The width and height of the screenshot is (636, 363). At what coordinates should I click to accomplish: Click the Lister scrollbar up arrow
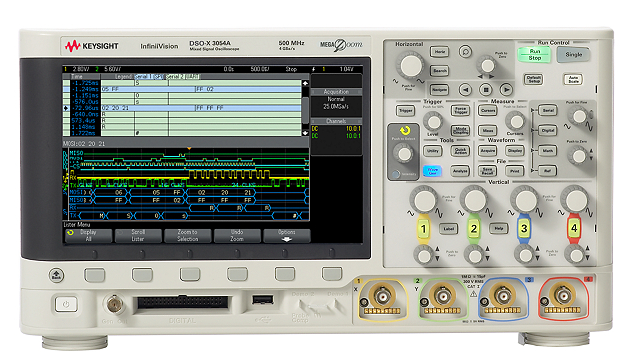[x=305, y=83]
